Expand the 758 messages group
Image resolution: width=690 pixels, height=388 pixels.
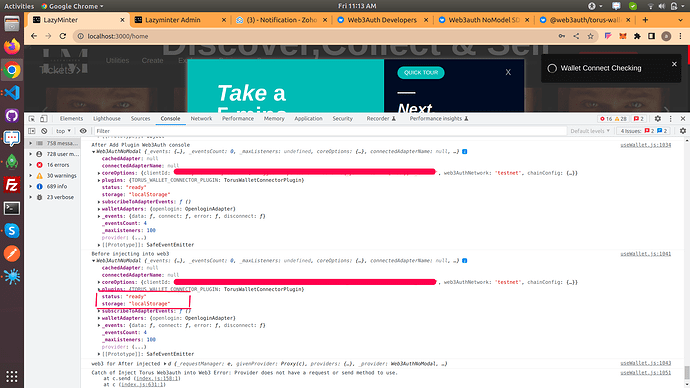coord(30,143)
